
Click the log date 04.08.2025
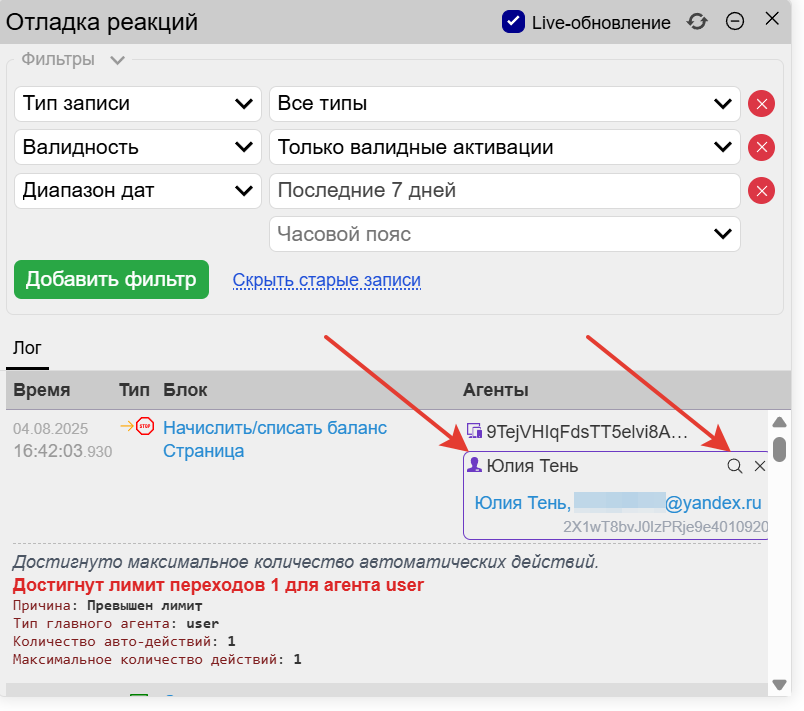pyautogui.click(x=50, y=429)
